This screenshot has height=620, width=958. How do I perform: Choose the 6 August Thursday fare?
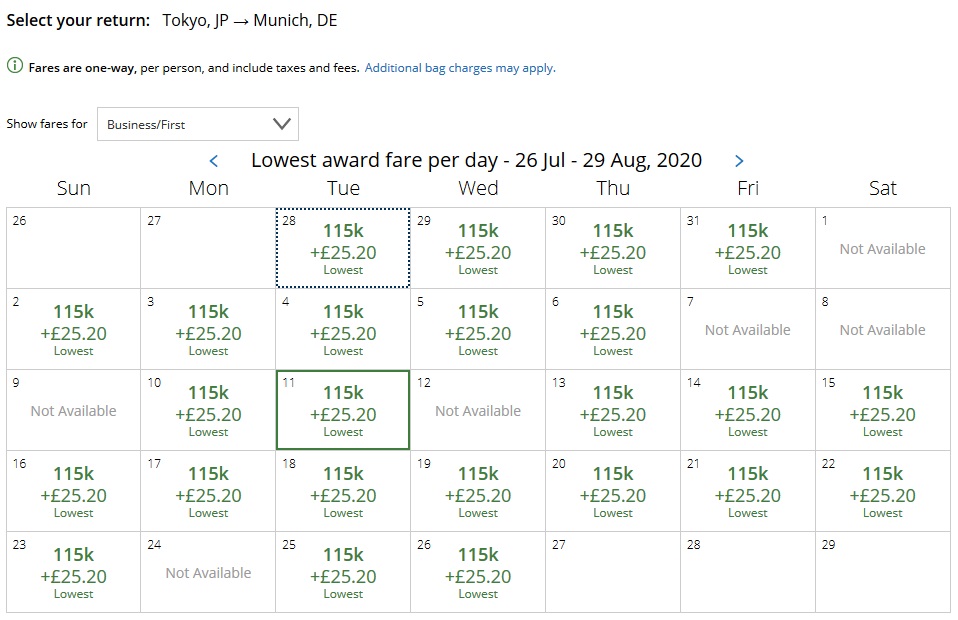pyautogui.click(x=613, y=329)
